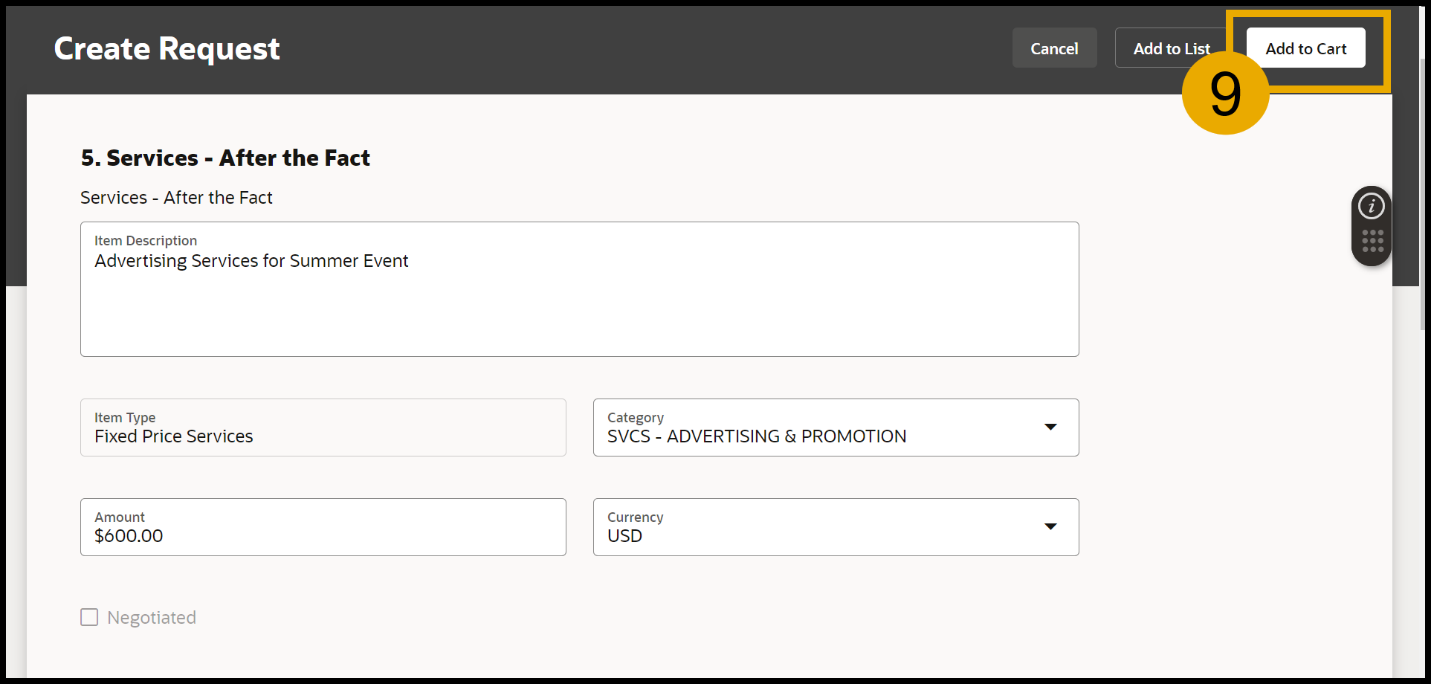The width and height of the screenshot is (1431, 684).
Task: Click the 'Advertising Services for Summer Event' text
Action: 251,261
